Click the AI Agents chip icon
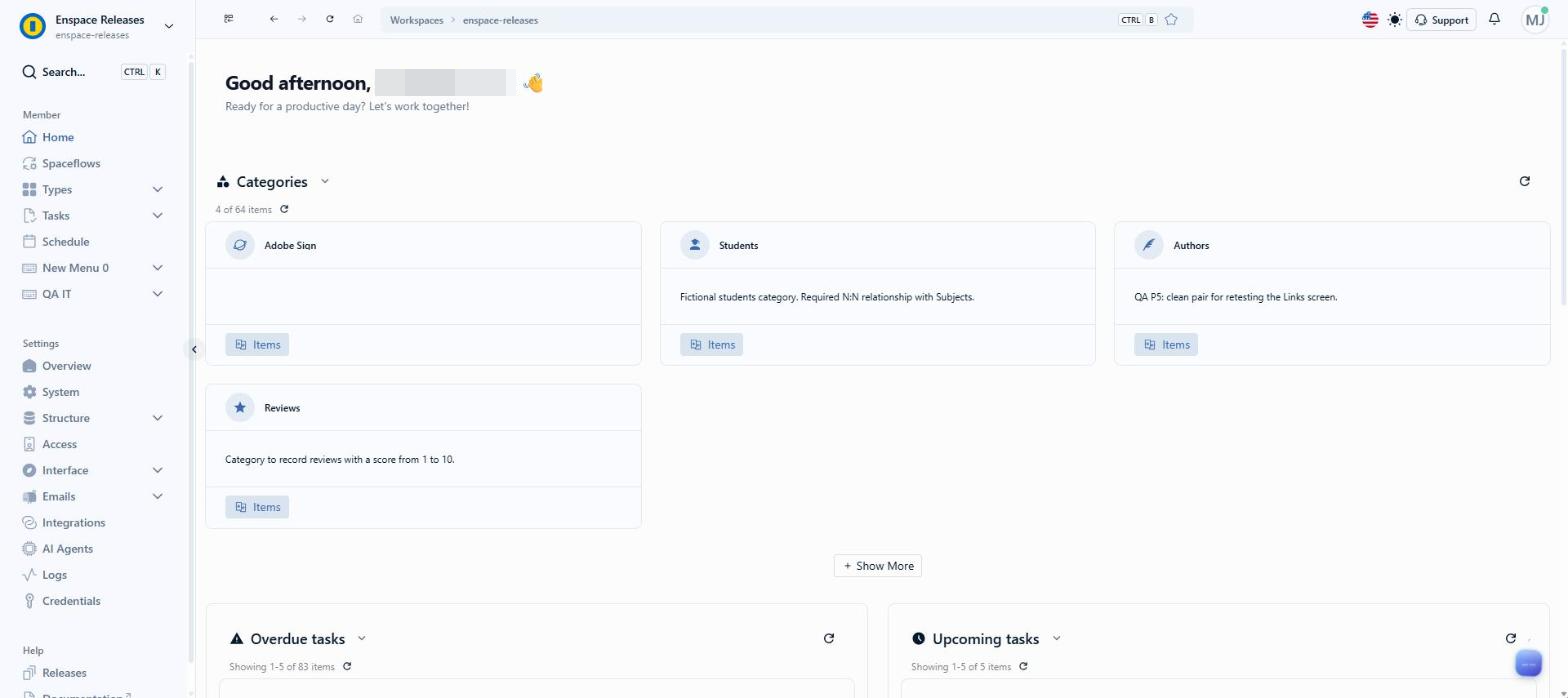1568x698 pixels. point(30,548)
